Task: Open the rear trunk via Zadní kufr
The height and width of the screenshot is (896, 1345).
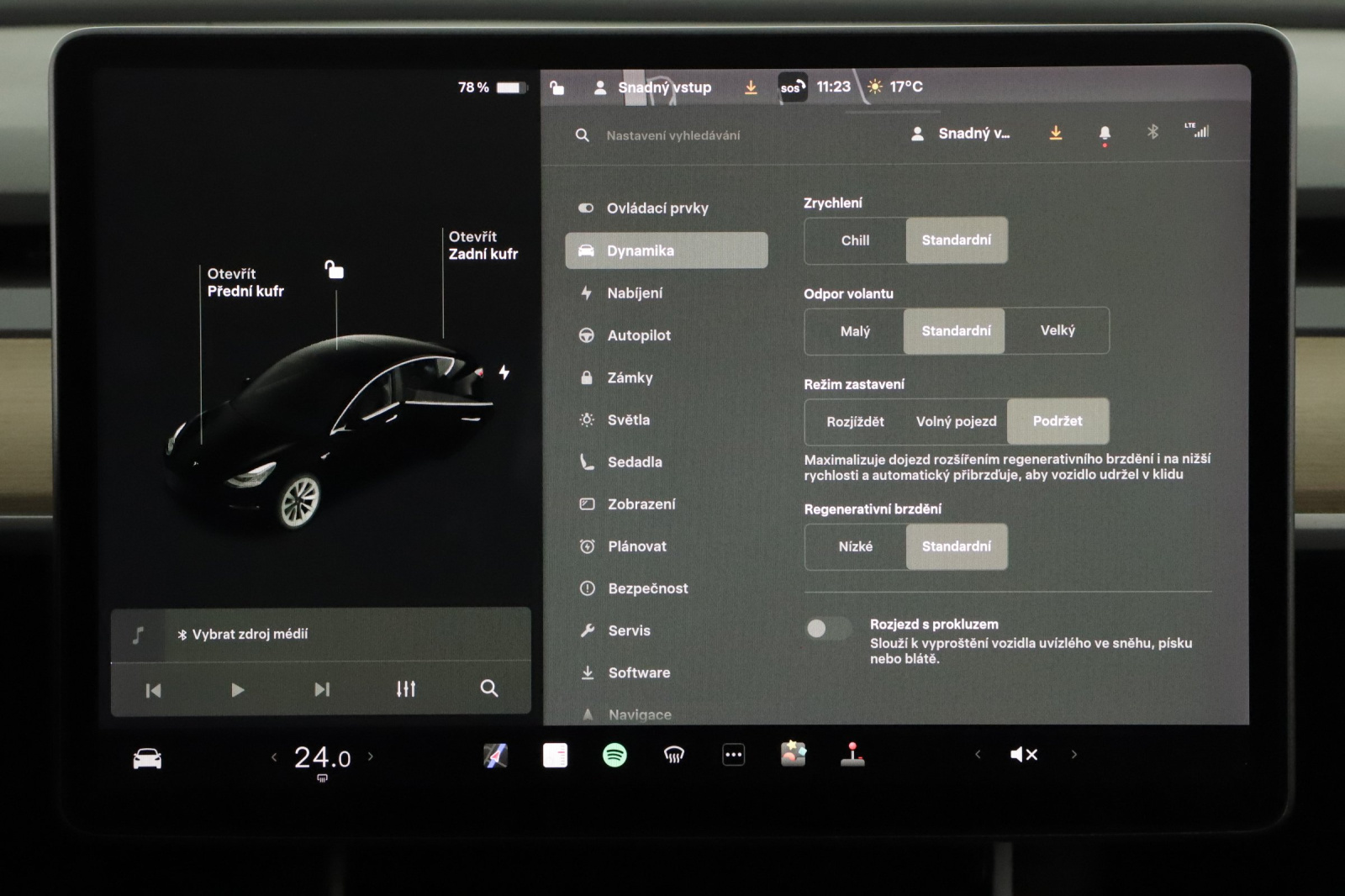Action: [x=483, y=245]
